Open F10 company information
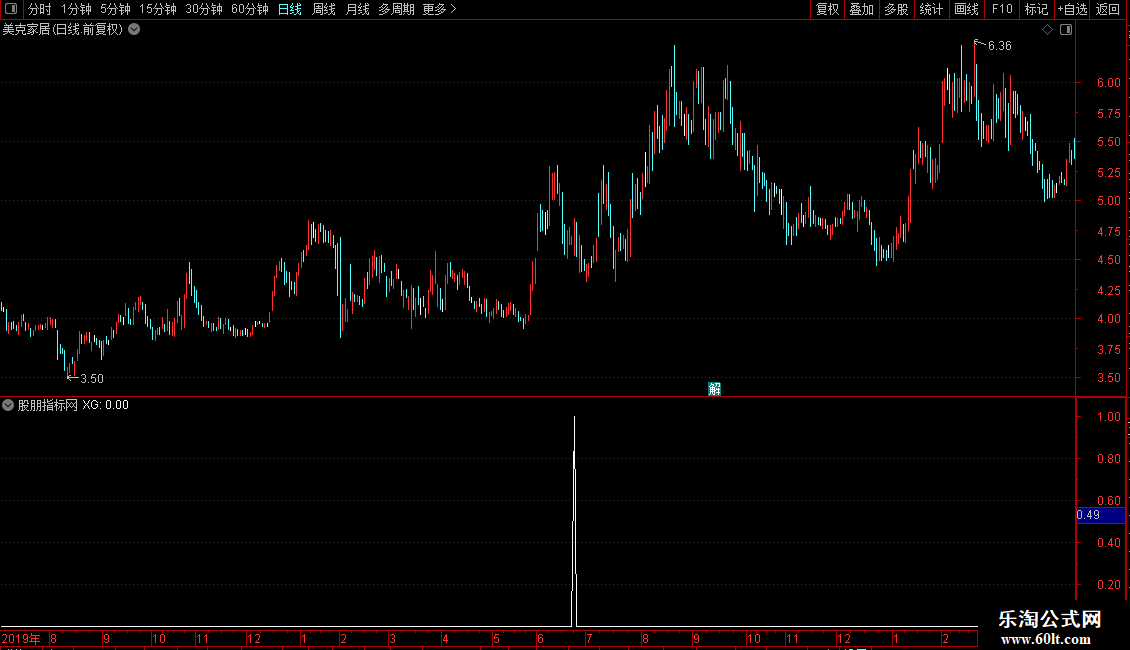 pos(1002,9)
